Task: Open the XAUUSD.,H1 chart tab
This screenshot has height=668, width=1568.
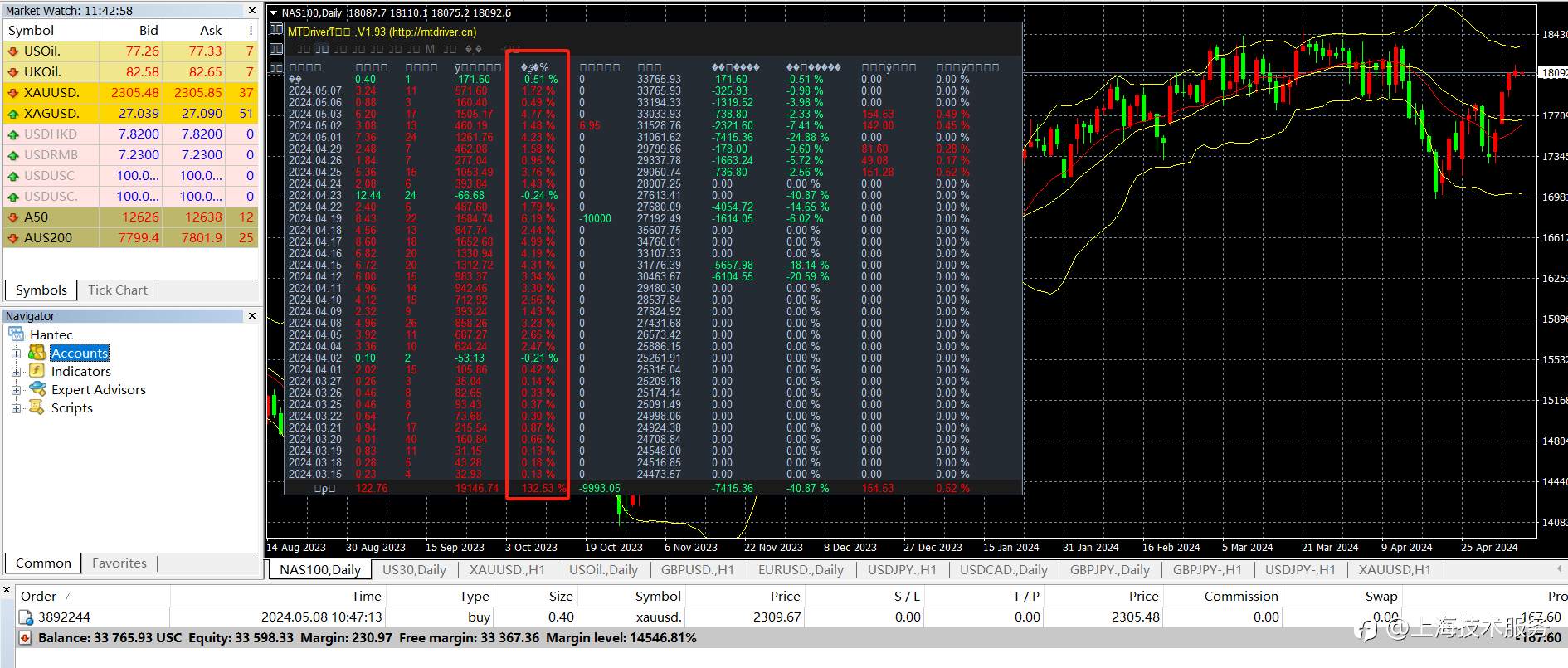Action: click(x=507, y=570)
